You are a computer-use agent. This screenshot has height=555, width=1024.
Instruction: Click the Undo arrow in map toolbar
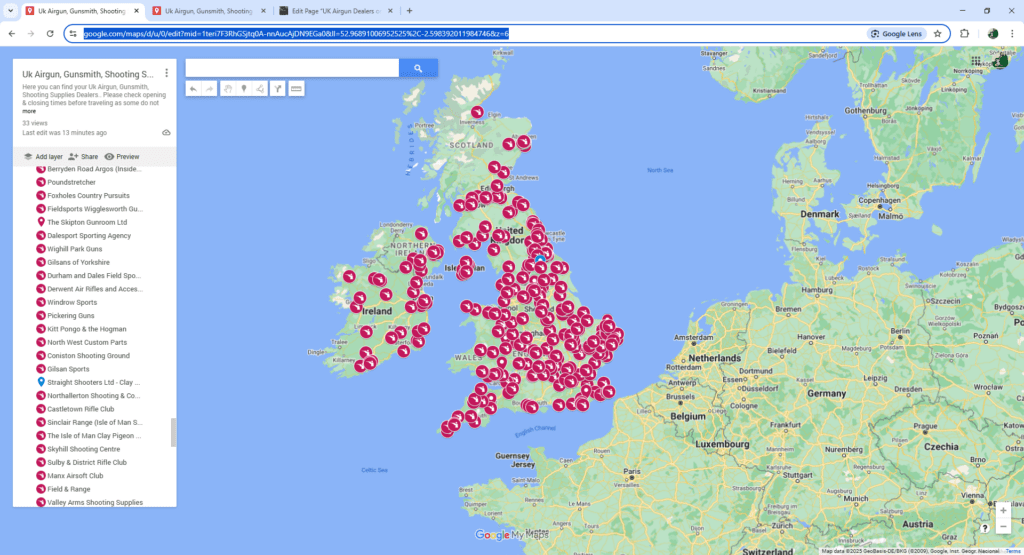tap(193, 89)
